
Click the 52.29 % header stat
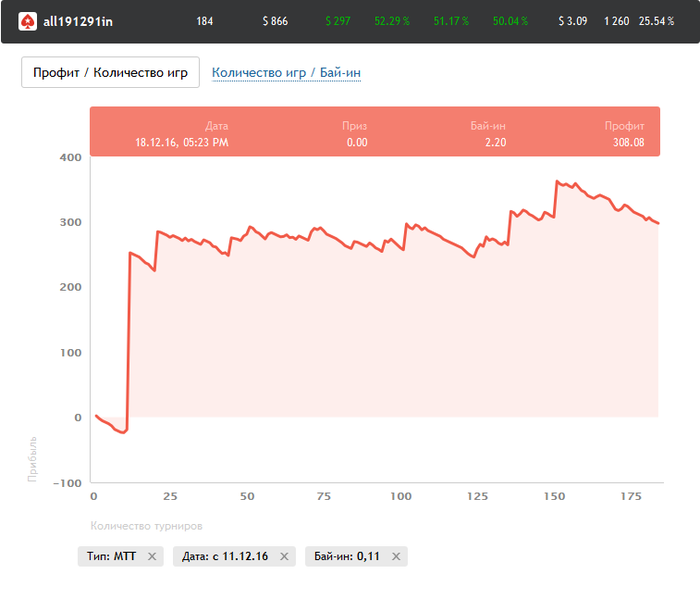click(392, 21)
